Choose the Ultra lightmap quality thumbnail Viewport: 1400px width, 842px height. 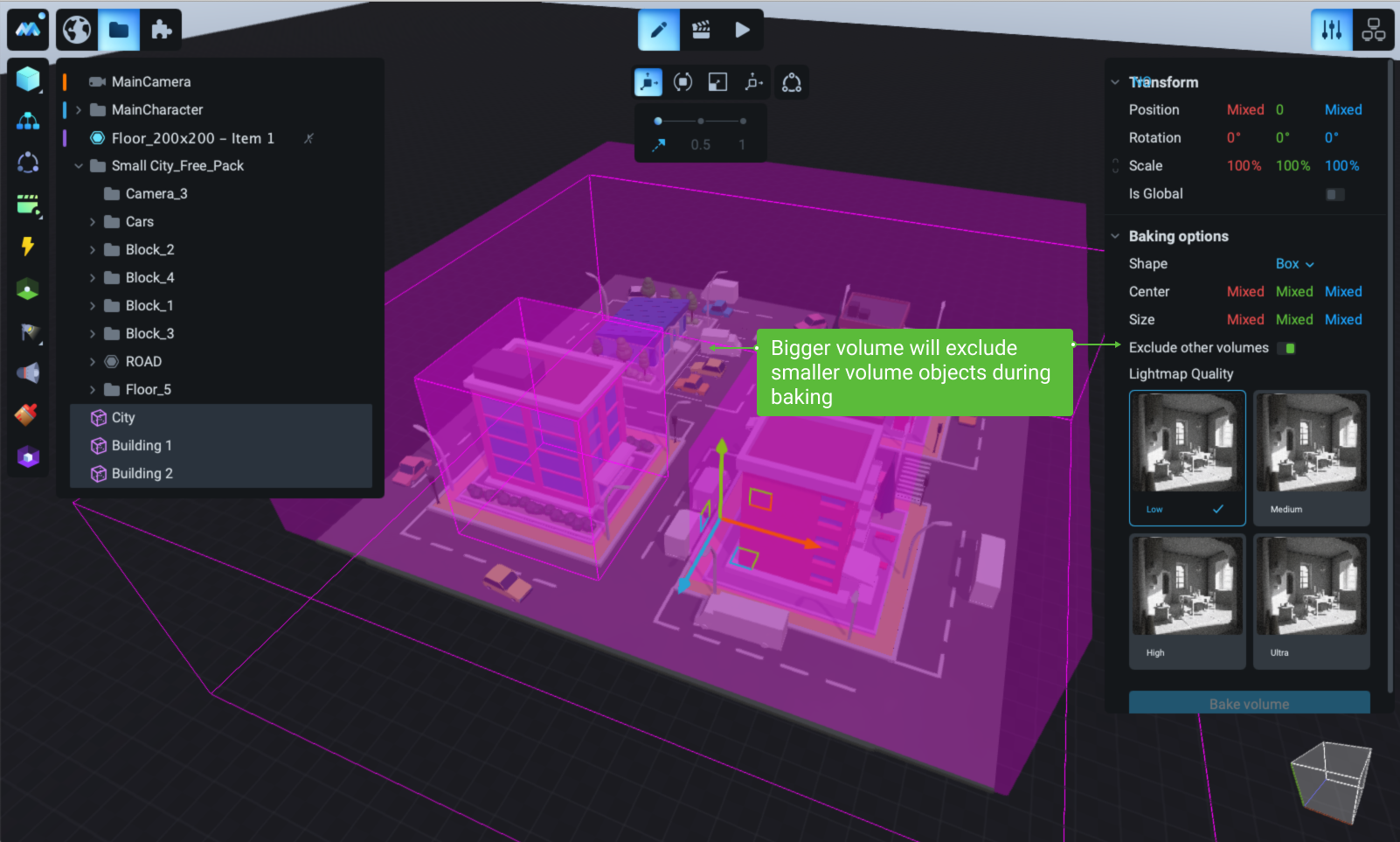coord(1311,602)
